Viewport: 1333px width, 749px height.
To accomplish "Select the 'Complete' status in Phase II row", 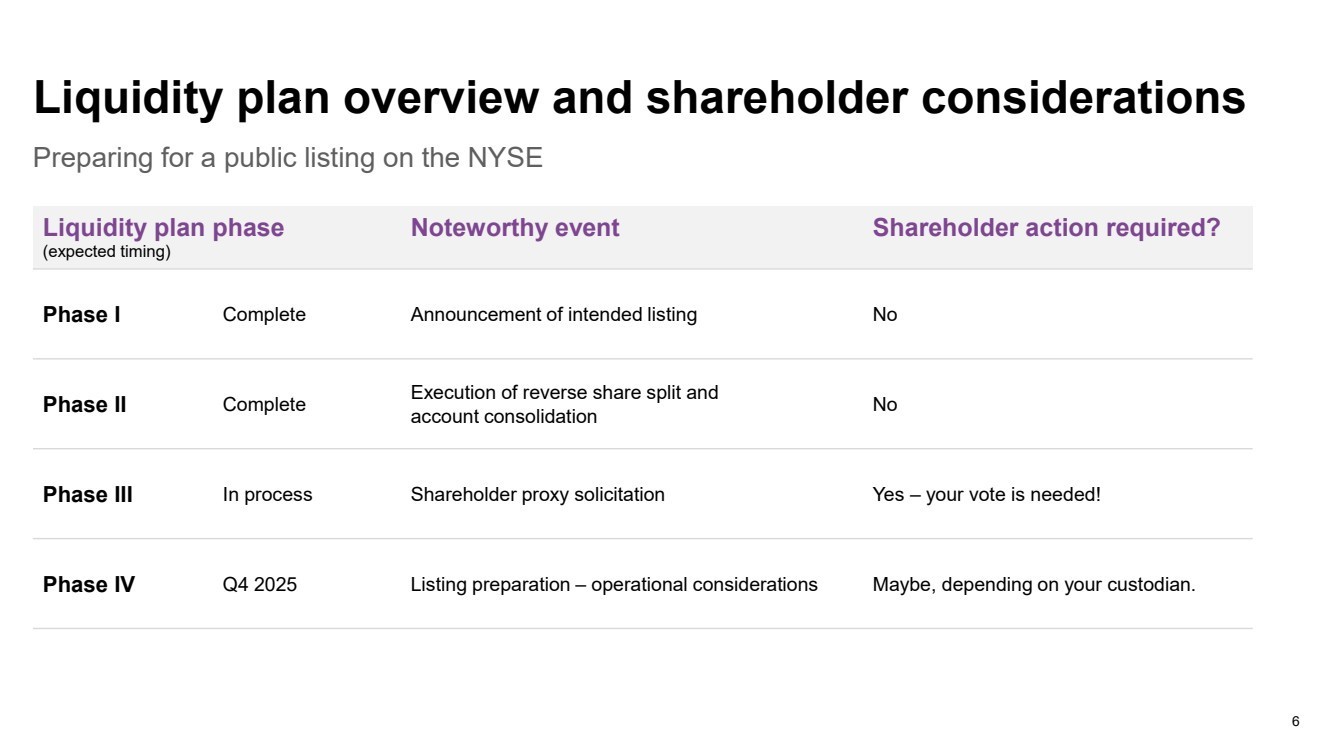I will (x=264, y=405).
